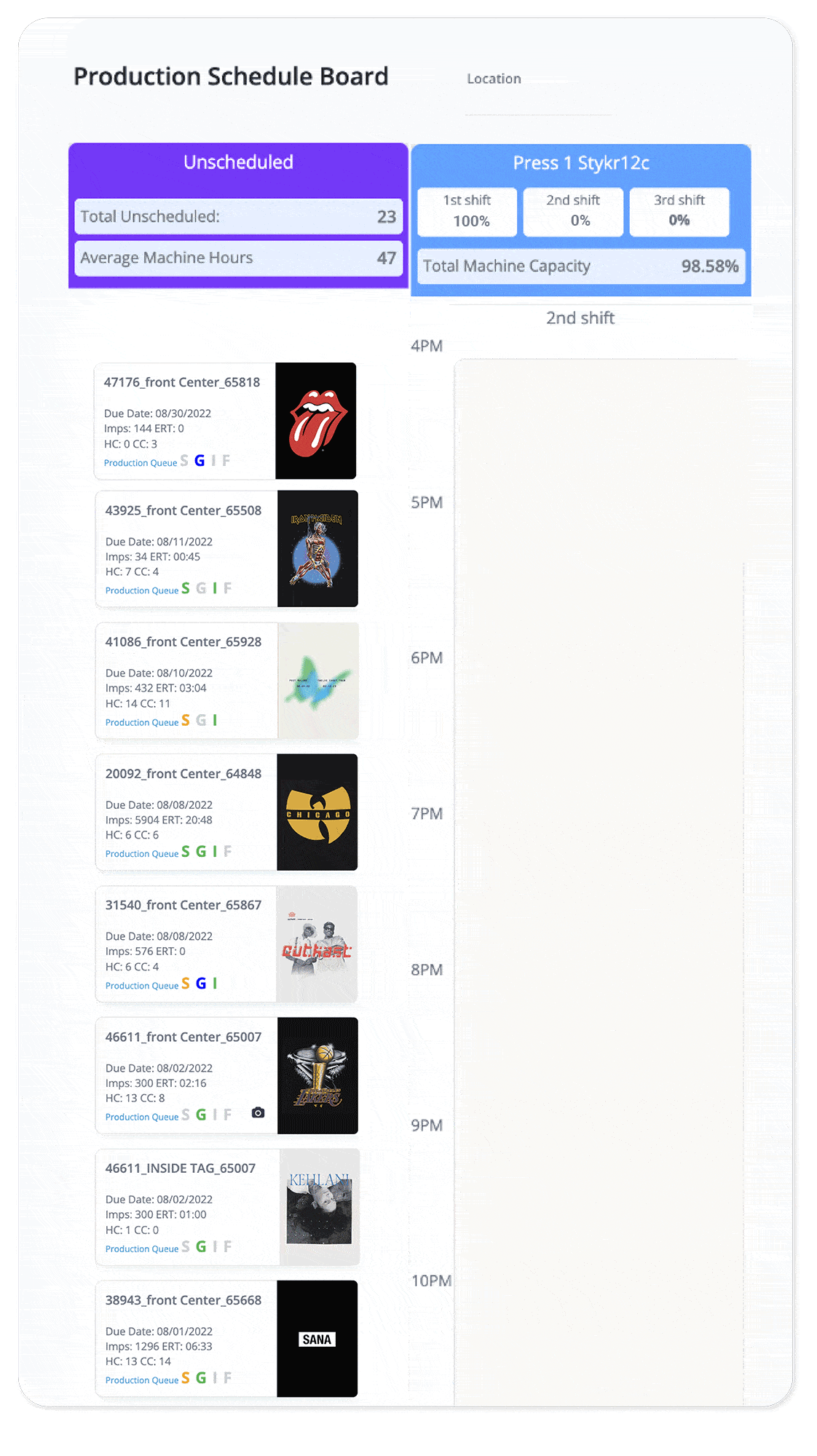Click the orange S status on job 41086
Screen dimensions: 817x1456
(x=186, y=720)
